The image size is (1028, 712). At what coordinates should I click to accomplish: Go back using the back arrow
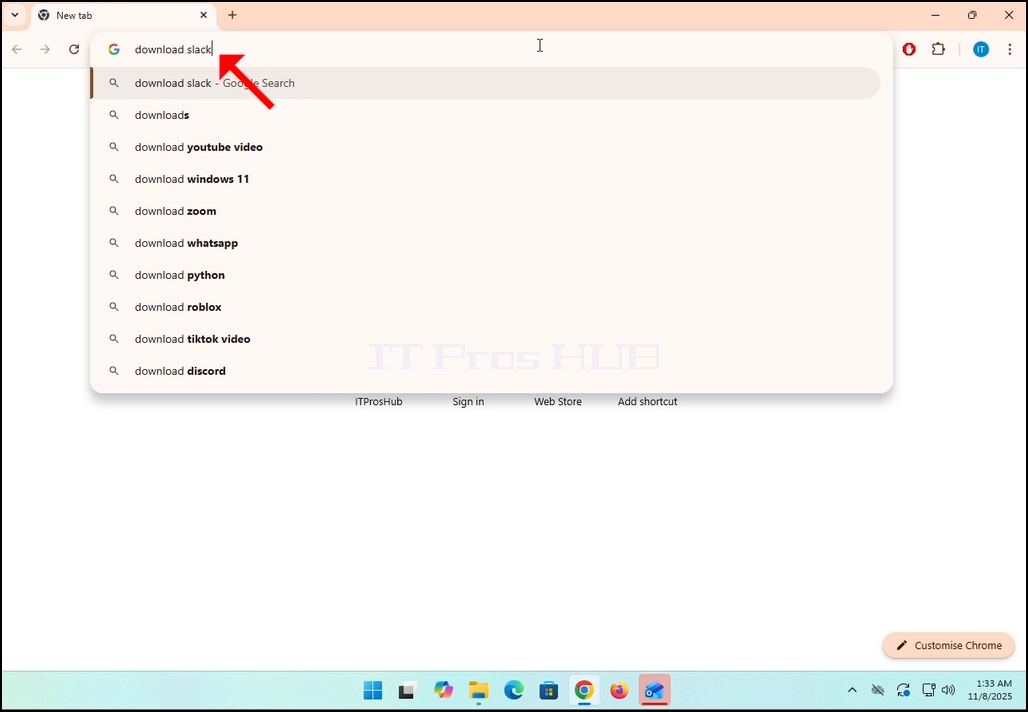[x=17, y=49]
